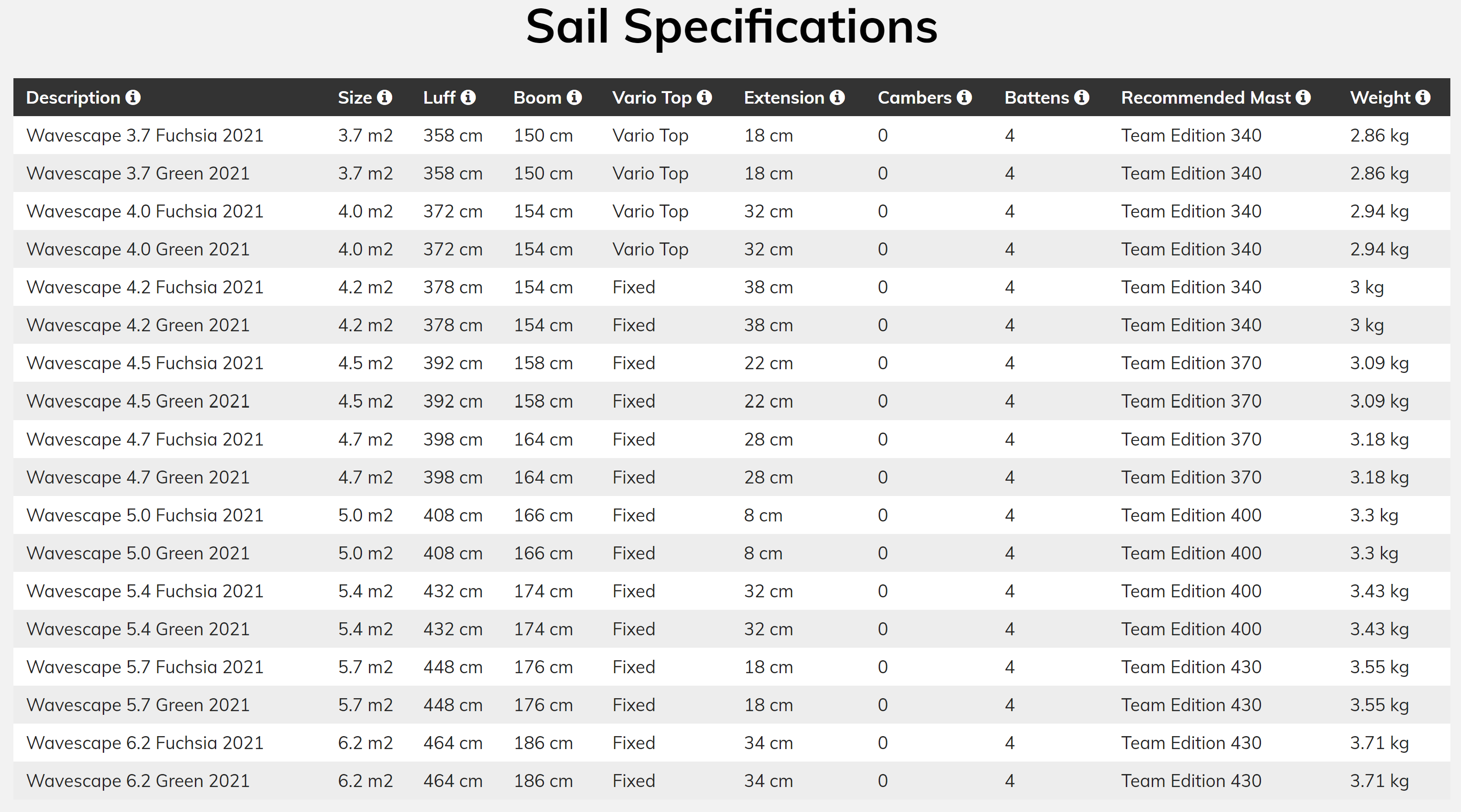Viewport: 1461px width, 812px height.
Task: Select Wavescape 4.5 Fuchsia 2021 entry
Action: (731, 364)
